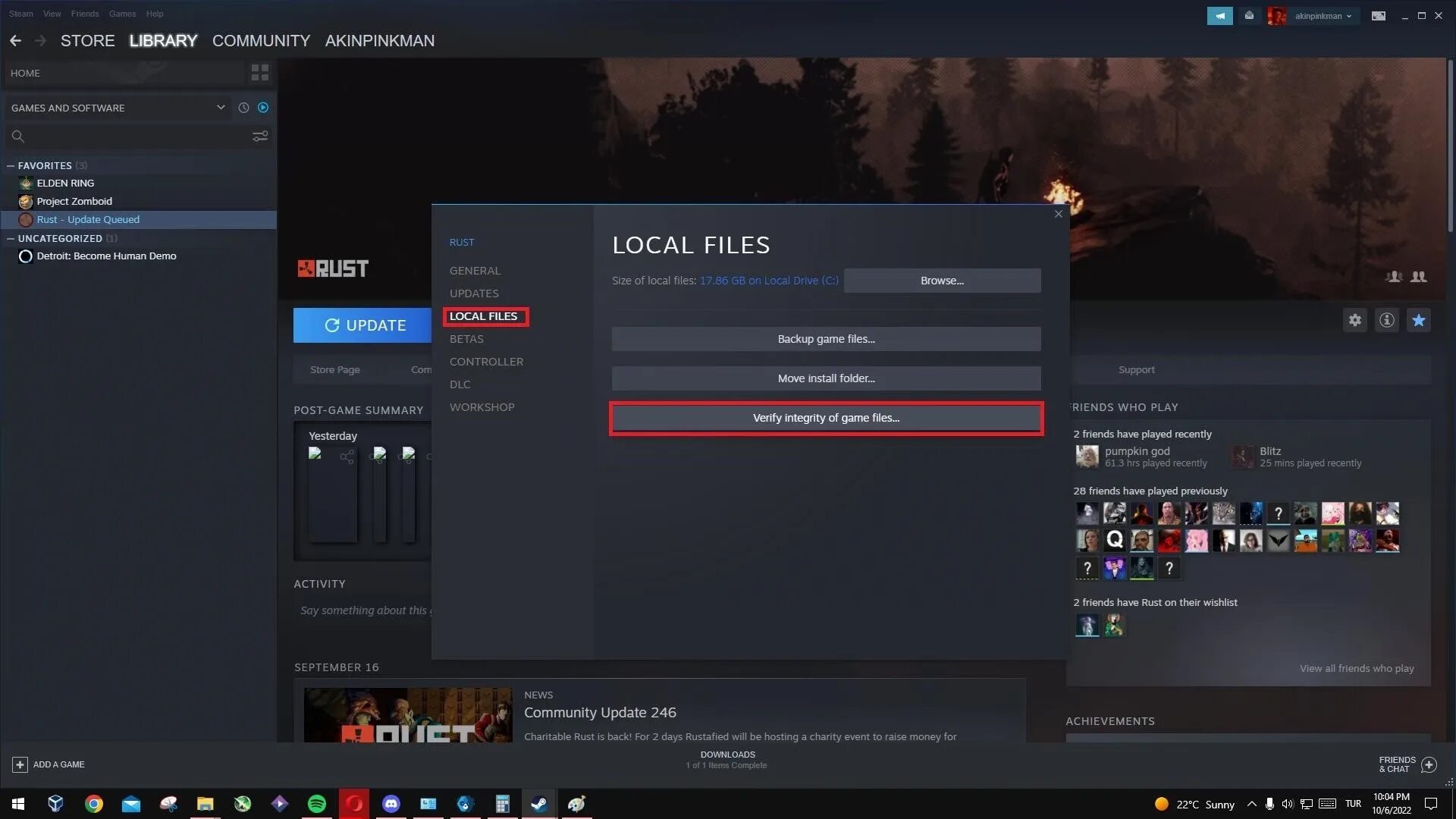Open ELDEN RING in favorites
The width and height of the screenshot is (1456, 819).
[65, 184]
